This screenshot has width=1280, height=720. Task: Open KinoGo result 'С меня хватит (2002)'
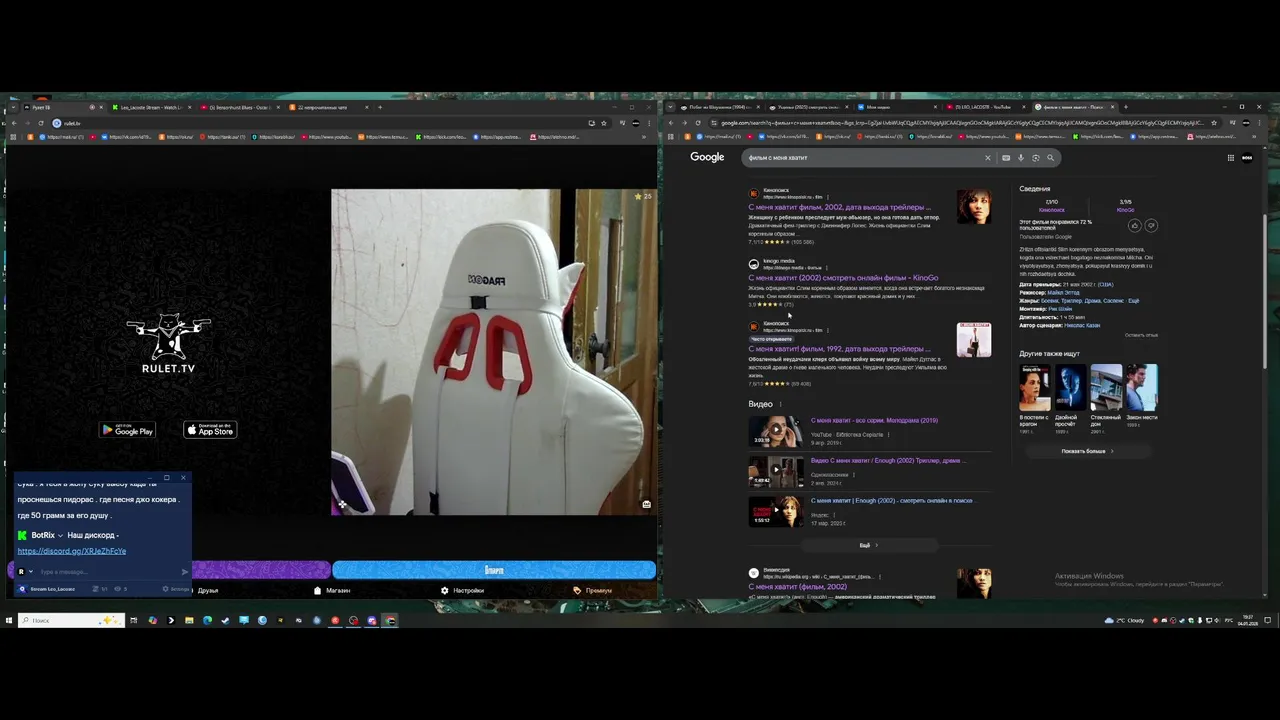pyautogui.click(x=843, y=278)
